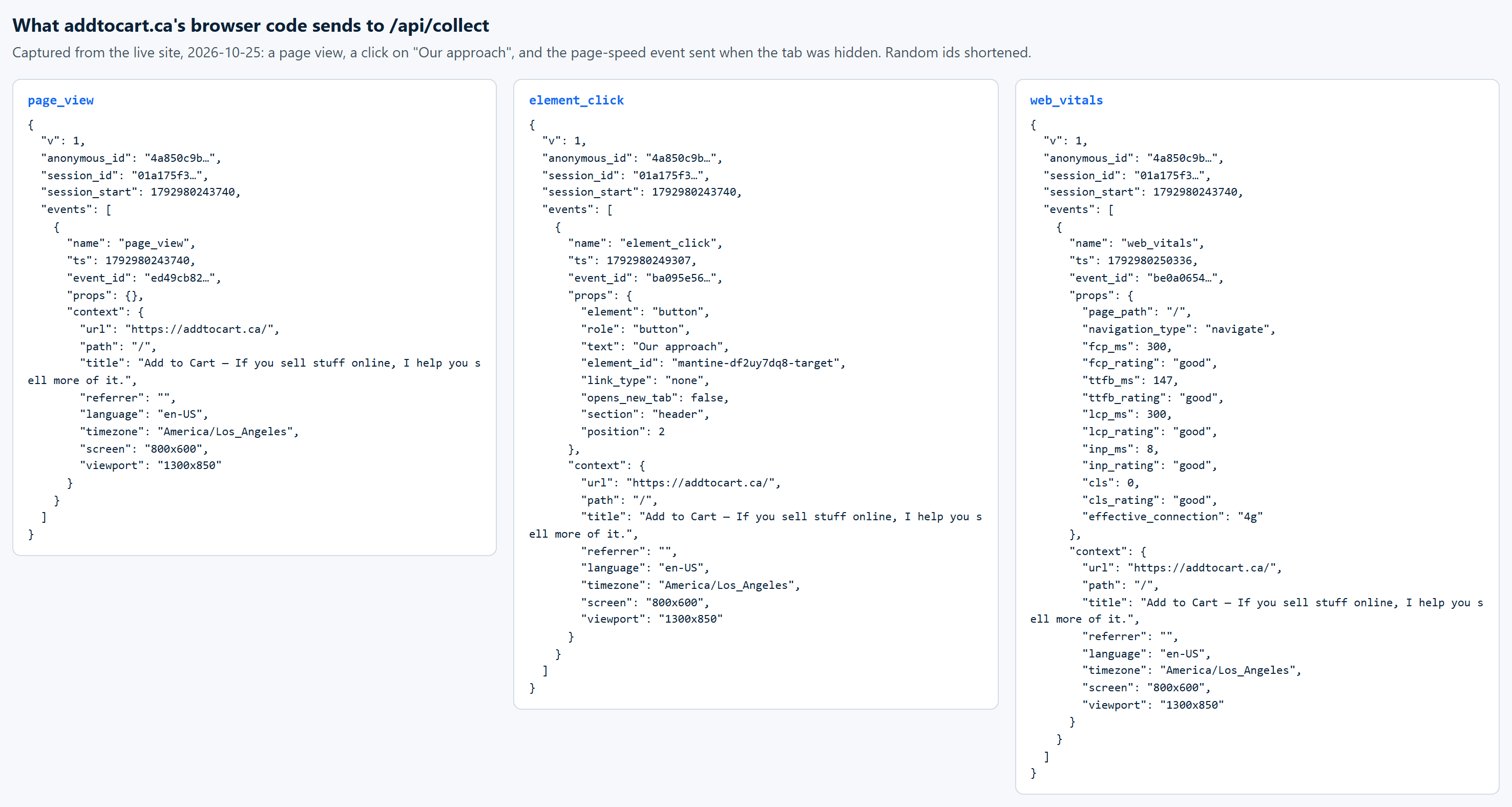
Task: Click the subtitle starting "Captured from the live site"
Action: (x=521, y=52)
